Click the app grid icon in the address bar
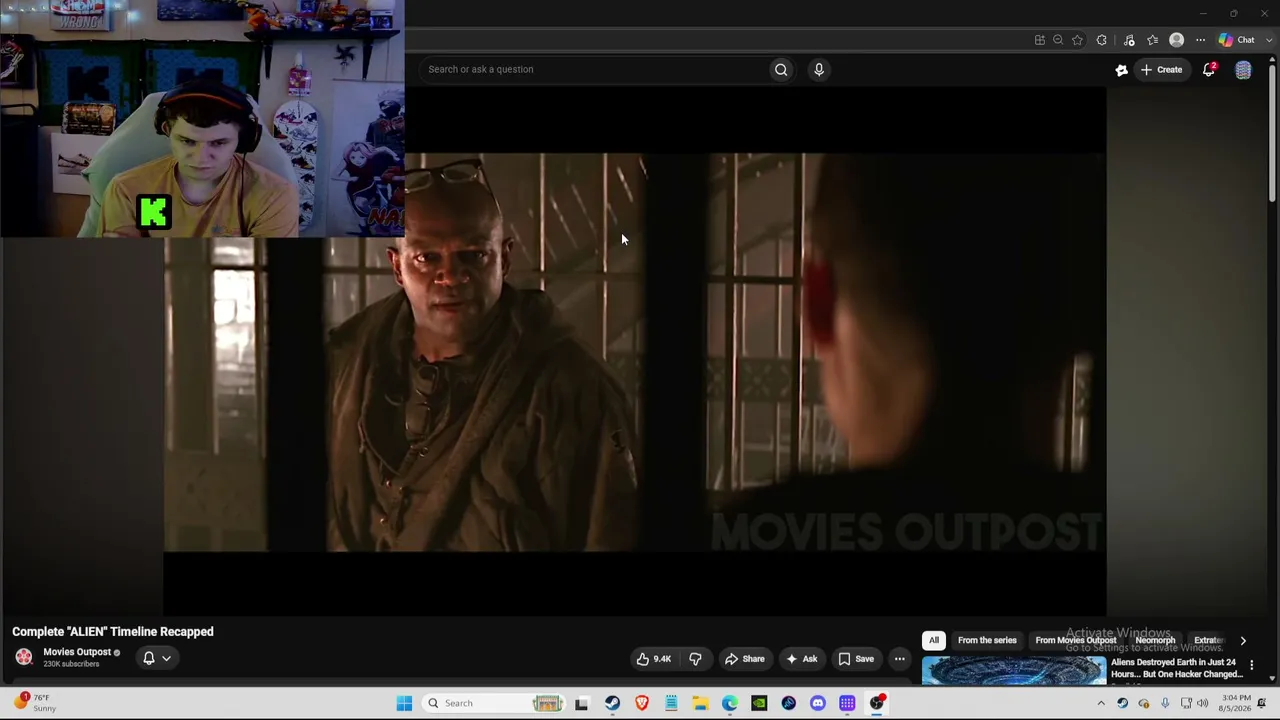 pyautogui.click(x=1040, y=40)
